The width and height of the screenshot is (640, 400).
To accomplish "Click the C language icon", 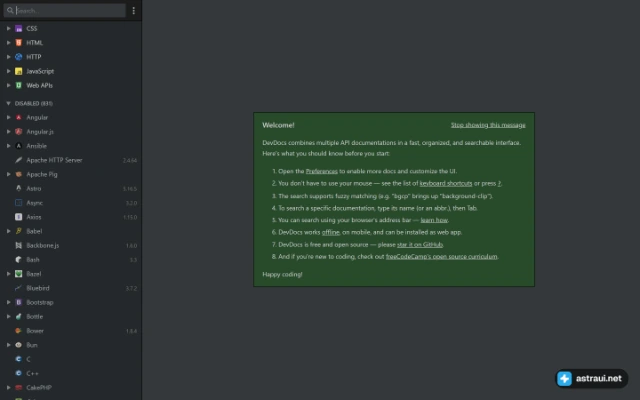I will tap(18, 359).
